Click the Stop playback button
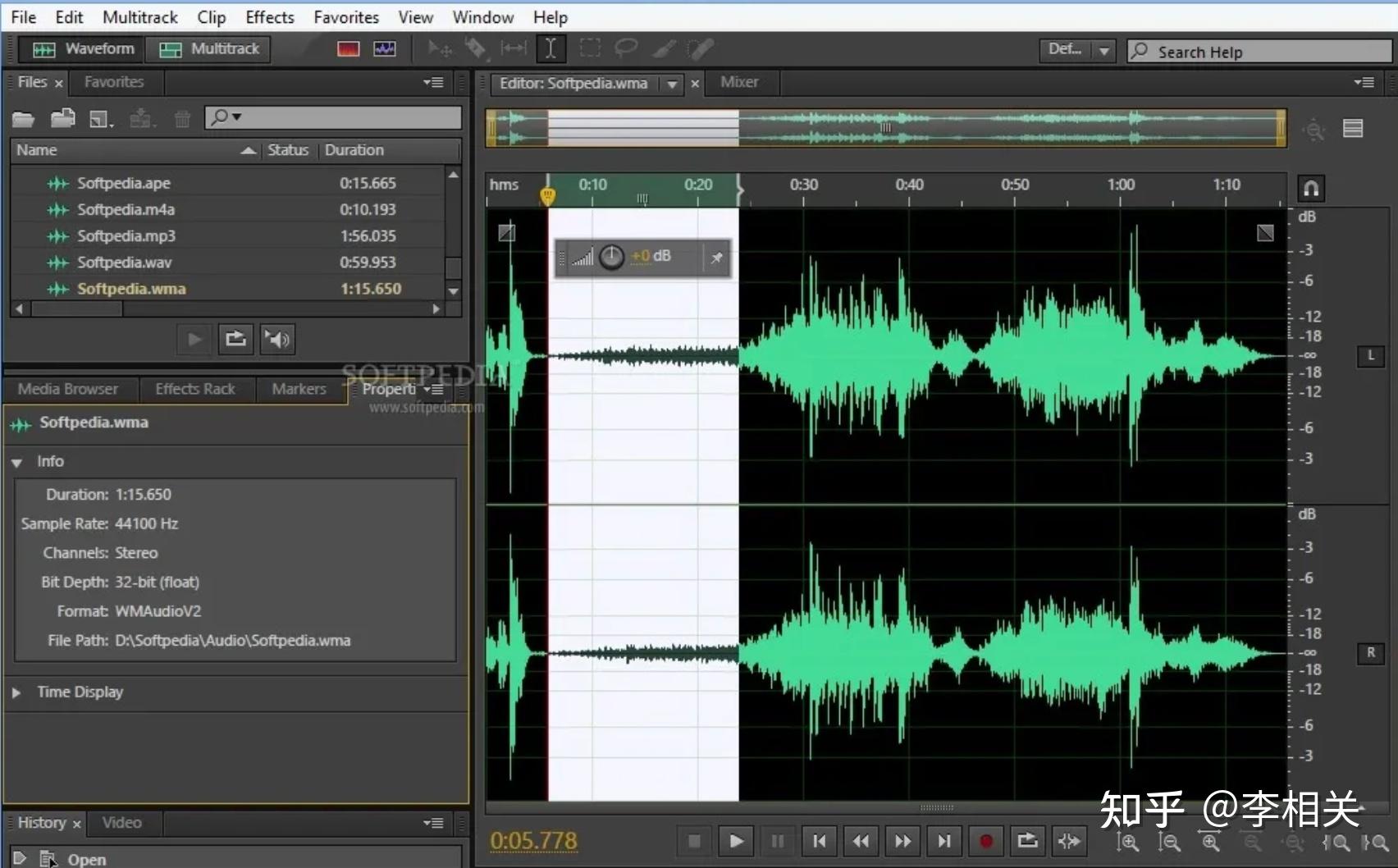Image resolution: width=1398 pixels, height=868 pixels. (694, 841)
